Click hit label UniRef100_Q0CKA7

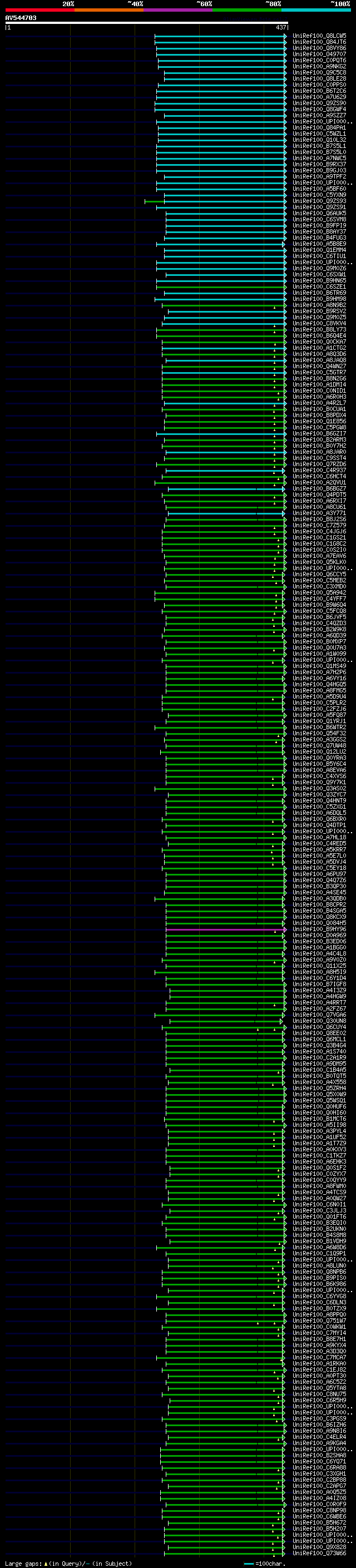coord(319,342)
